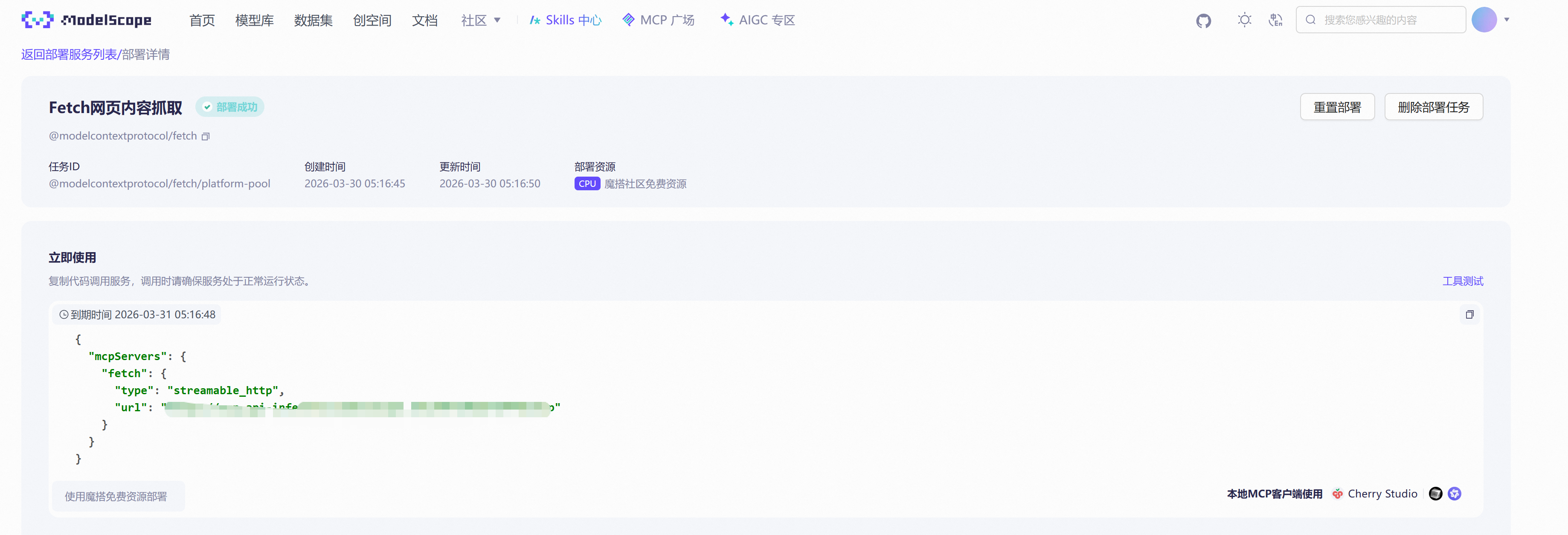Click the 重置部署 button
This screenshot has height=535, width=1568.
tap(1337, 107)
